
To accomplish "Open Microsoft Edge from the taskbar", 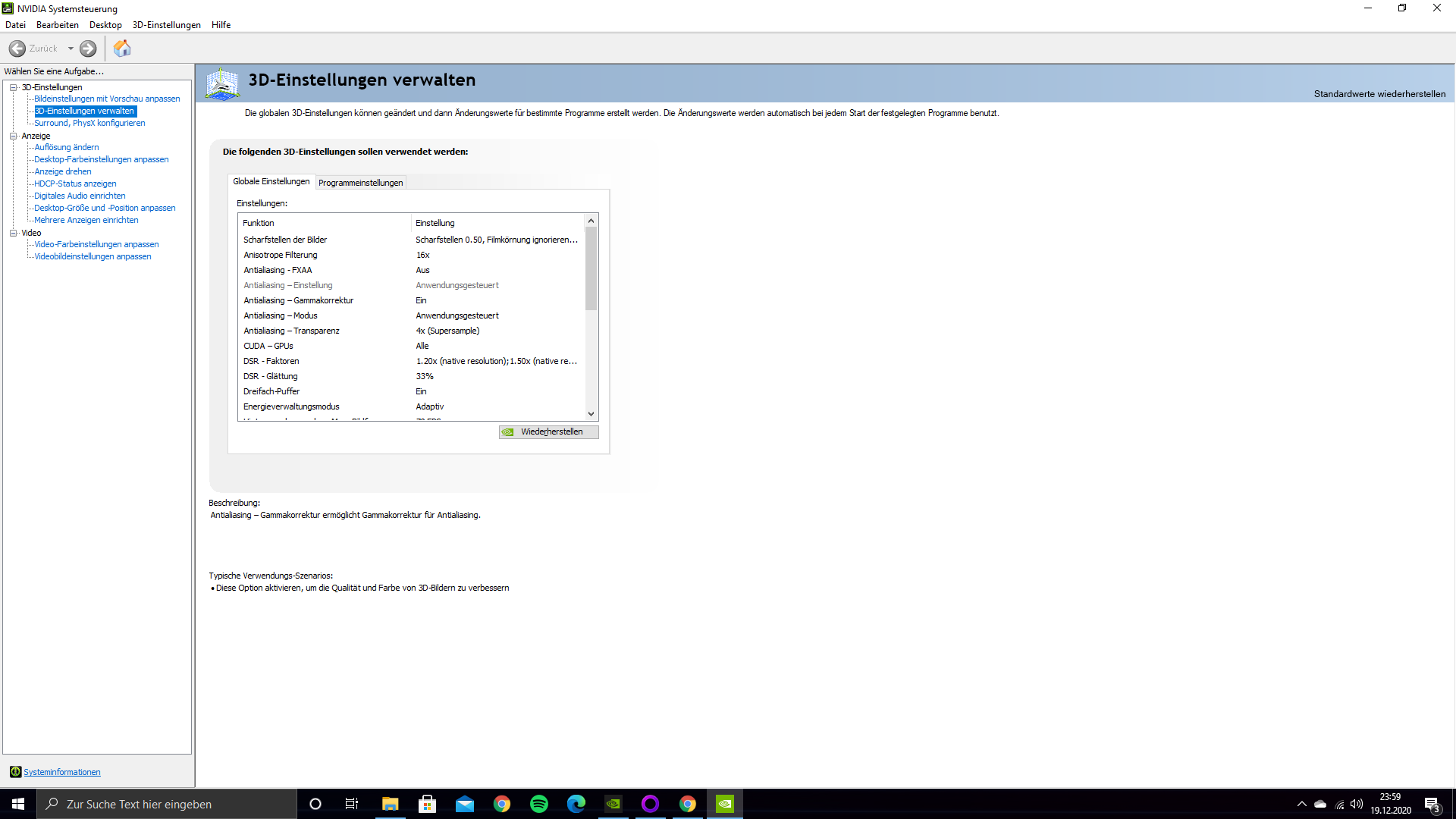I will tap(576, 804).
